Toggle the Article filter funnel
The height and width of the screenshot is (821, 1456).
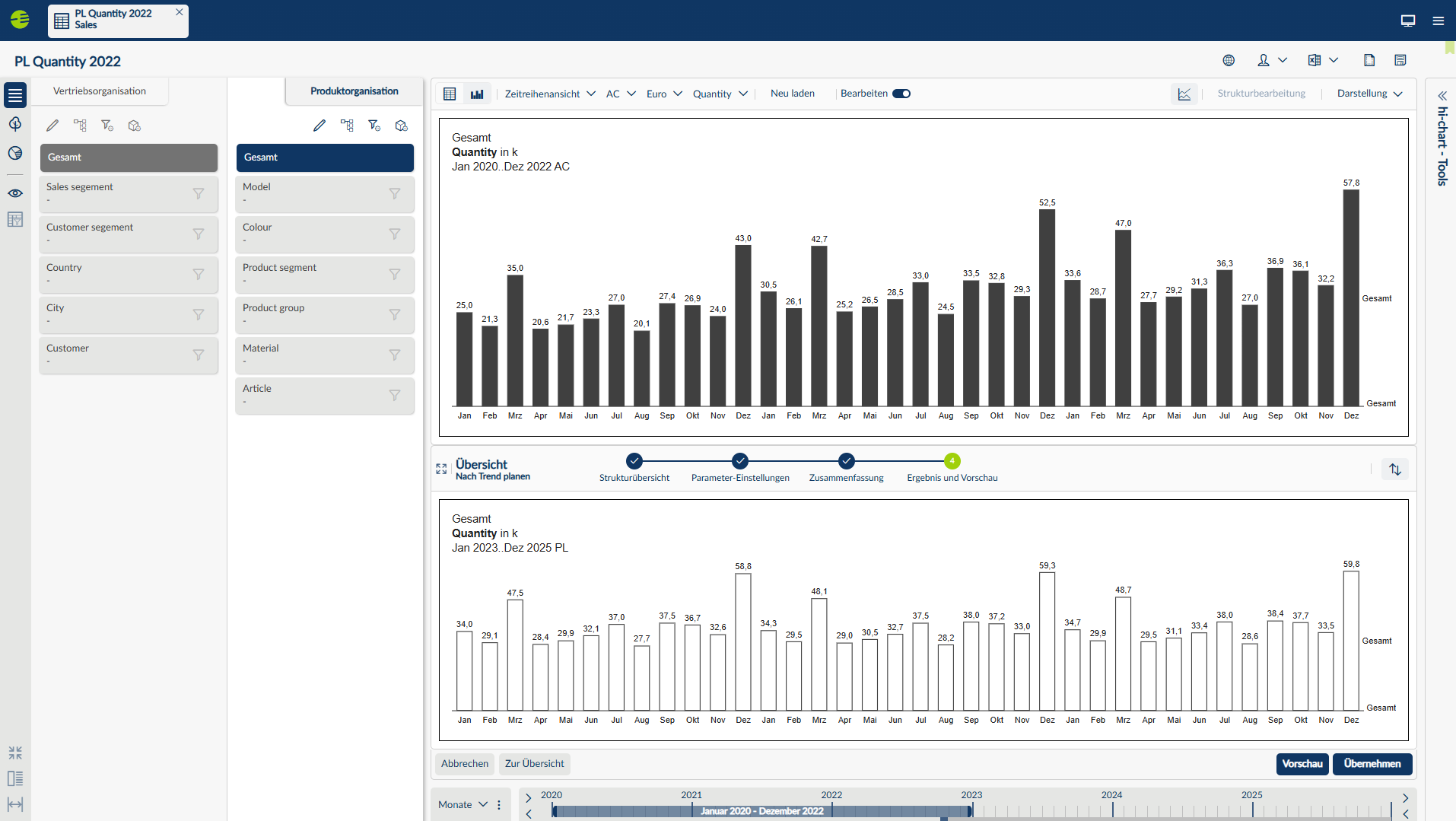coord(395,396)
